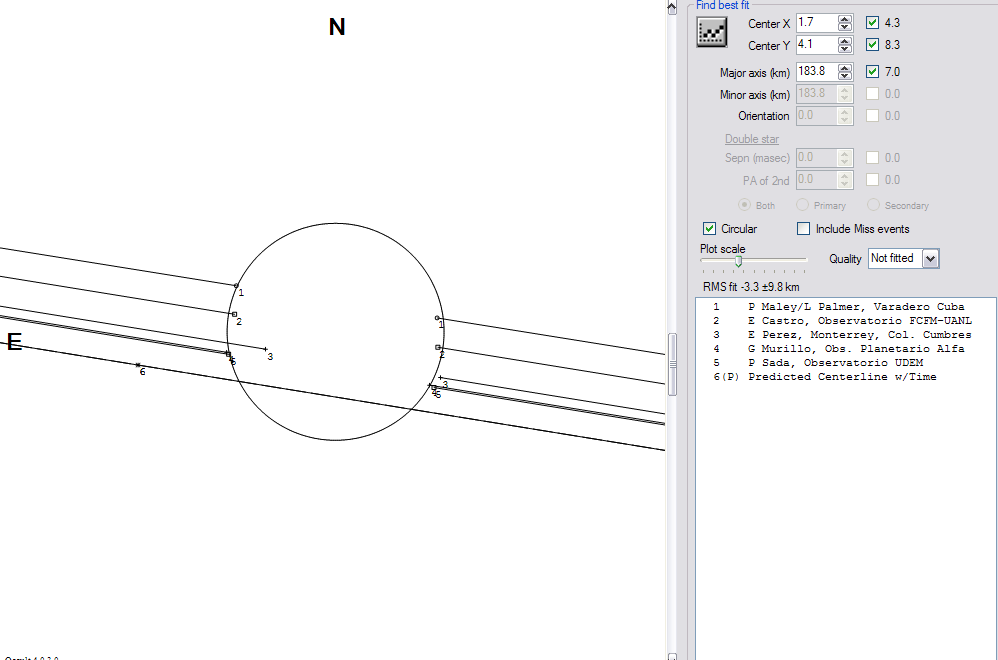
Task: Click into the Center X input field
Action: coord(815,23)
